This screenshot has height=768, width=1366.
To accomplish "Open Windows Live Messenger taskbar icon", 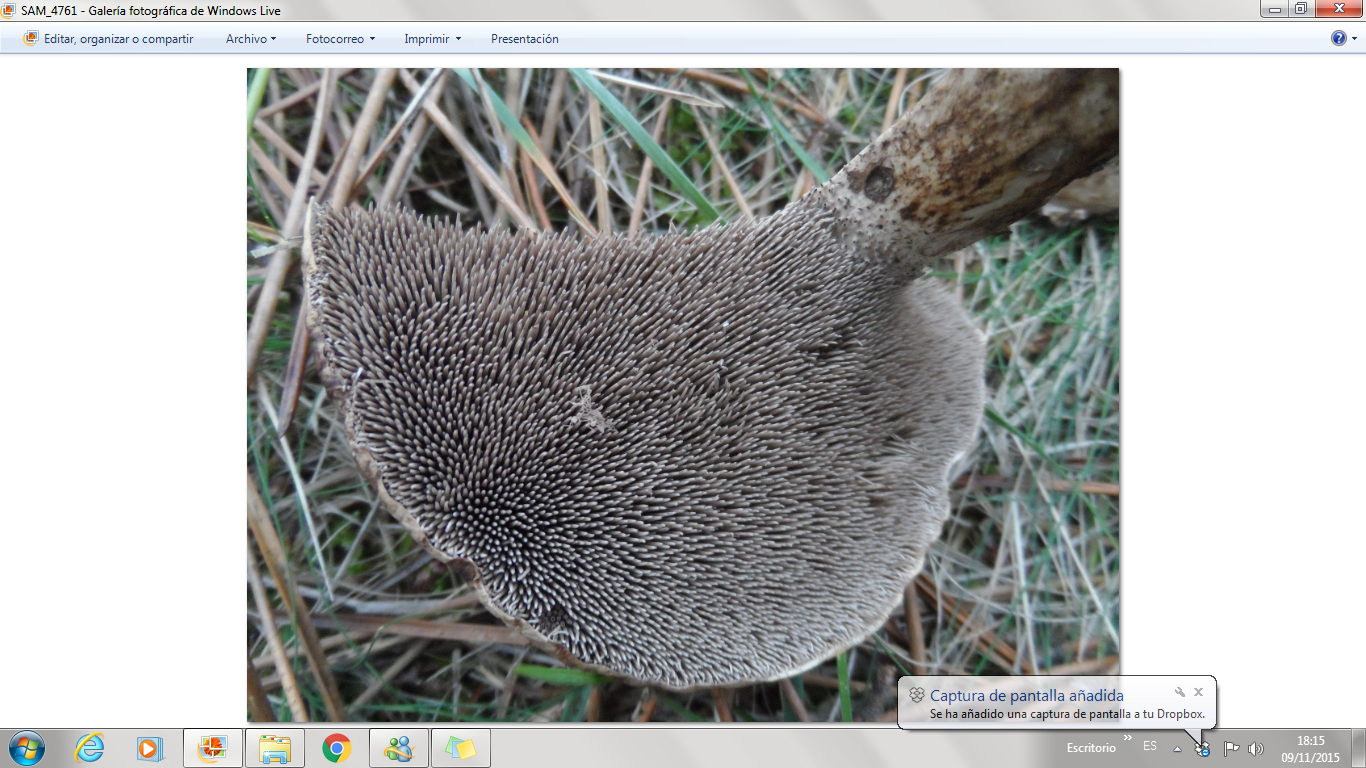I will [399, 748].
